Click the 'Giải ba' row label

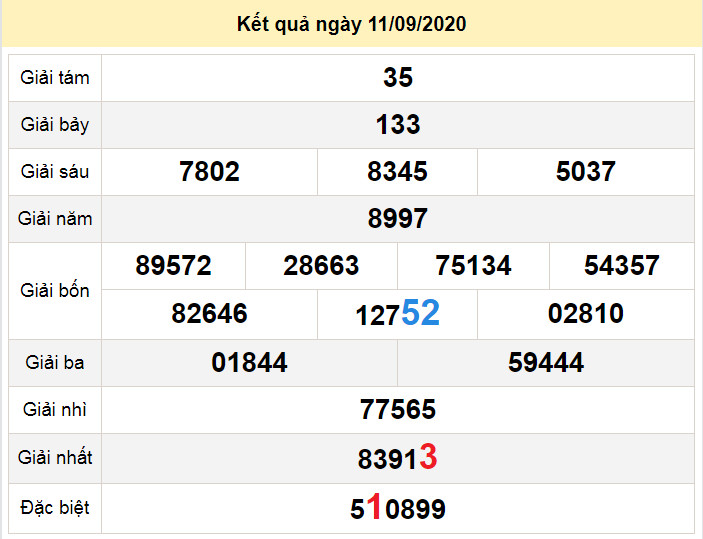click(x=55, y=362)
